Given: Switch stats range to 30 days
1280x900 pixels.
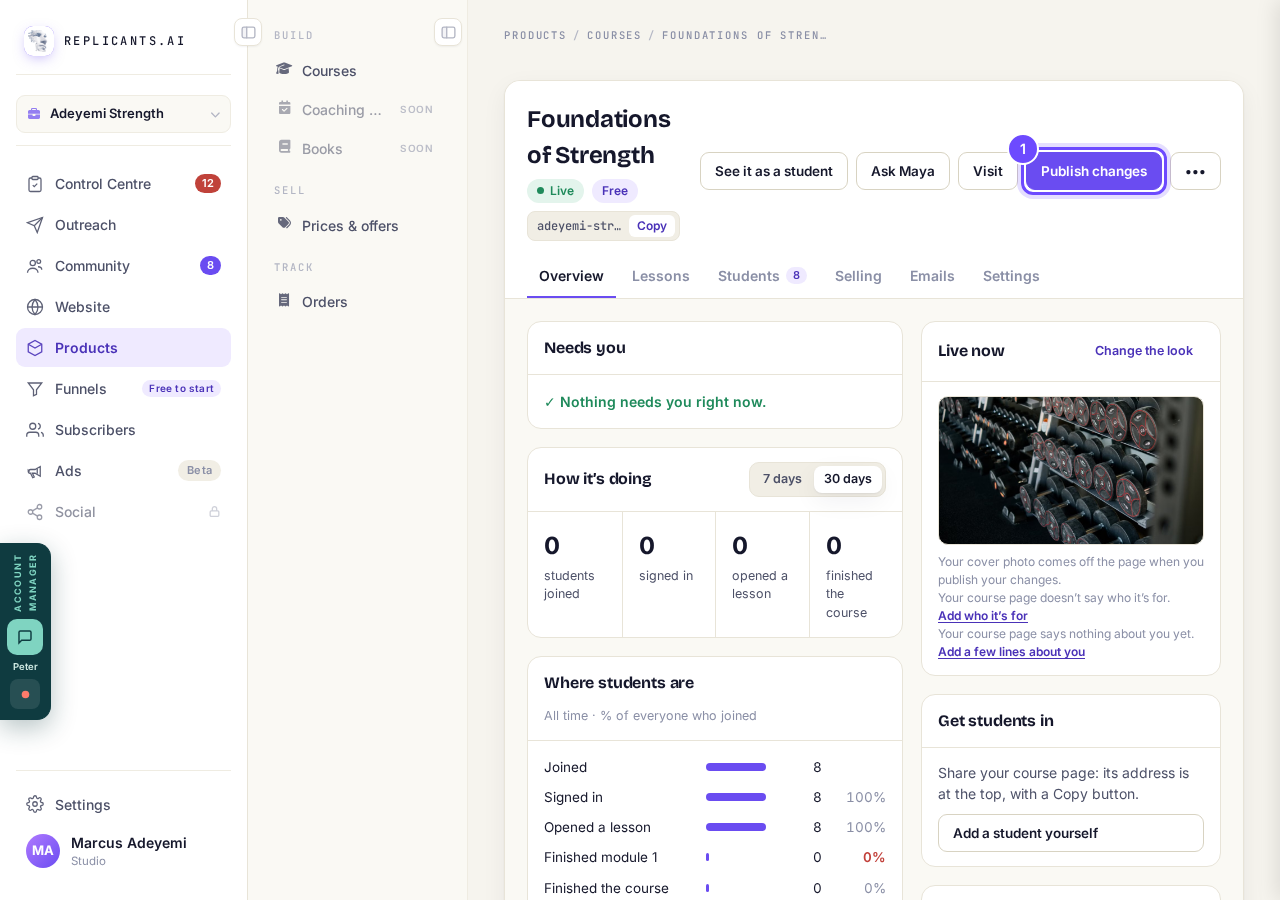Looking at the screenshot, I should click(848, 479).
